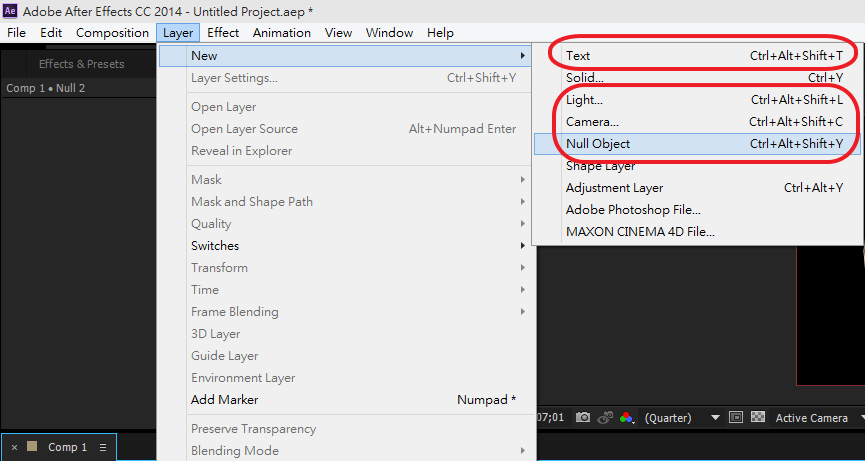
Task: Open the Quarter resolution dropdown
Action: click(682, 417)
